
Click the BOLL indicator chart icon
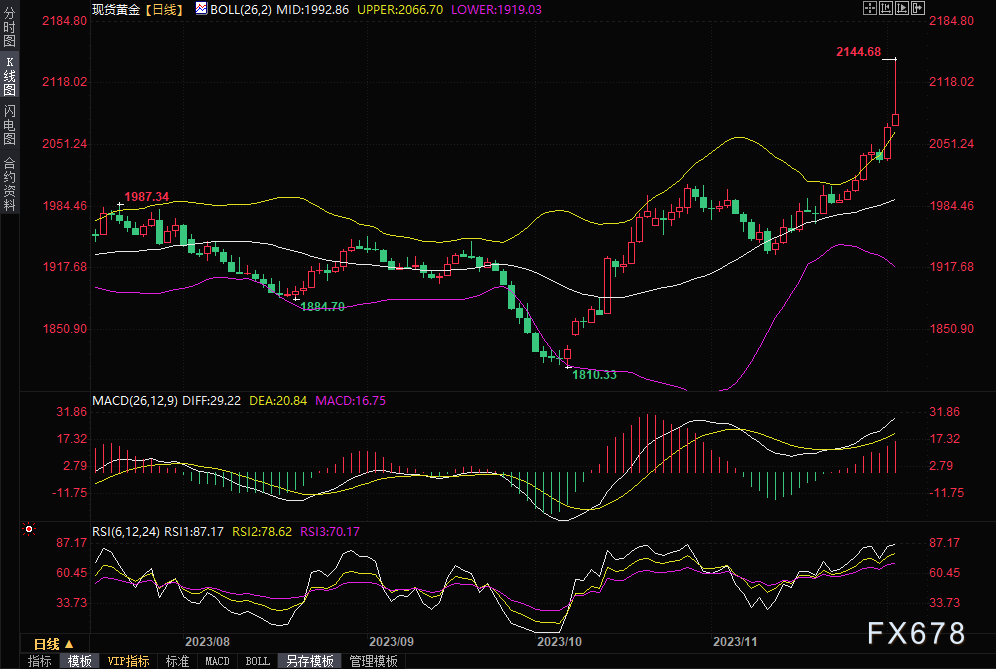201,8
